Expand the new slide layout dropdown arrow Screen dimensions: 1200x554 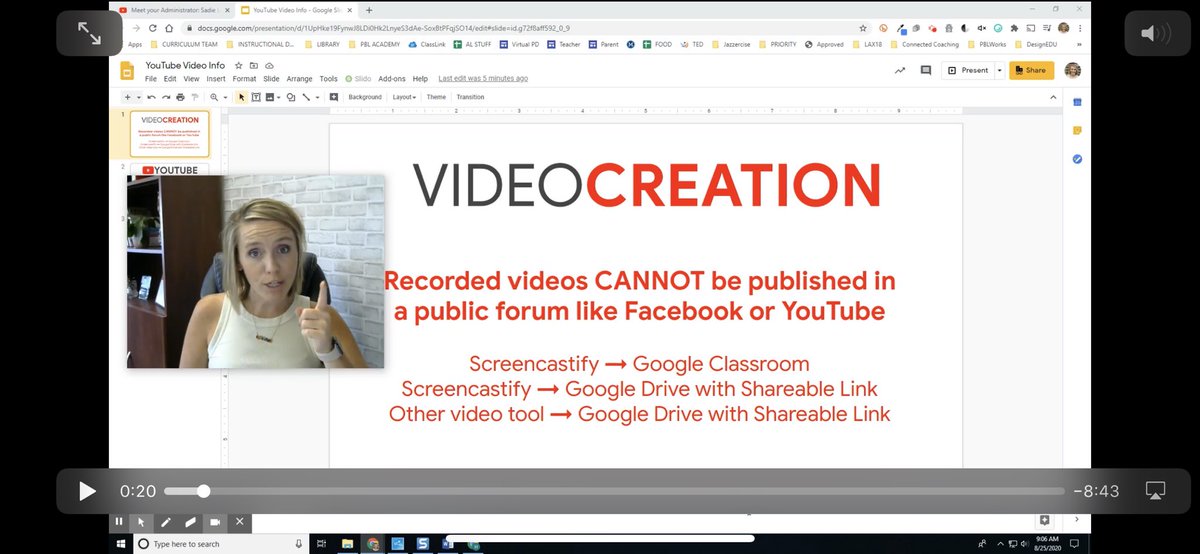137,97
